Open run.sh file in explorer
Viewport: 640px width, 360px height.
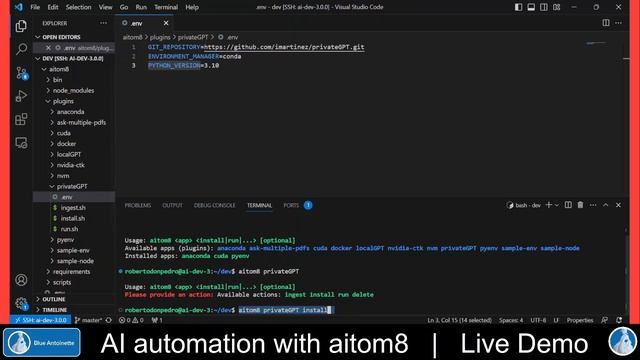tap(74, 229)
